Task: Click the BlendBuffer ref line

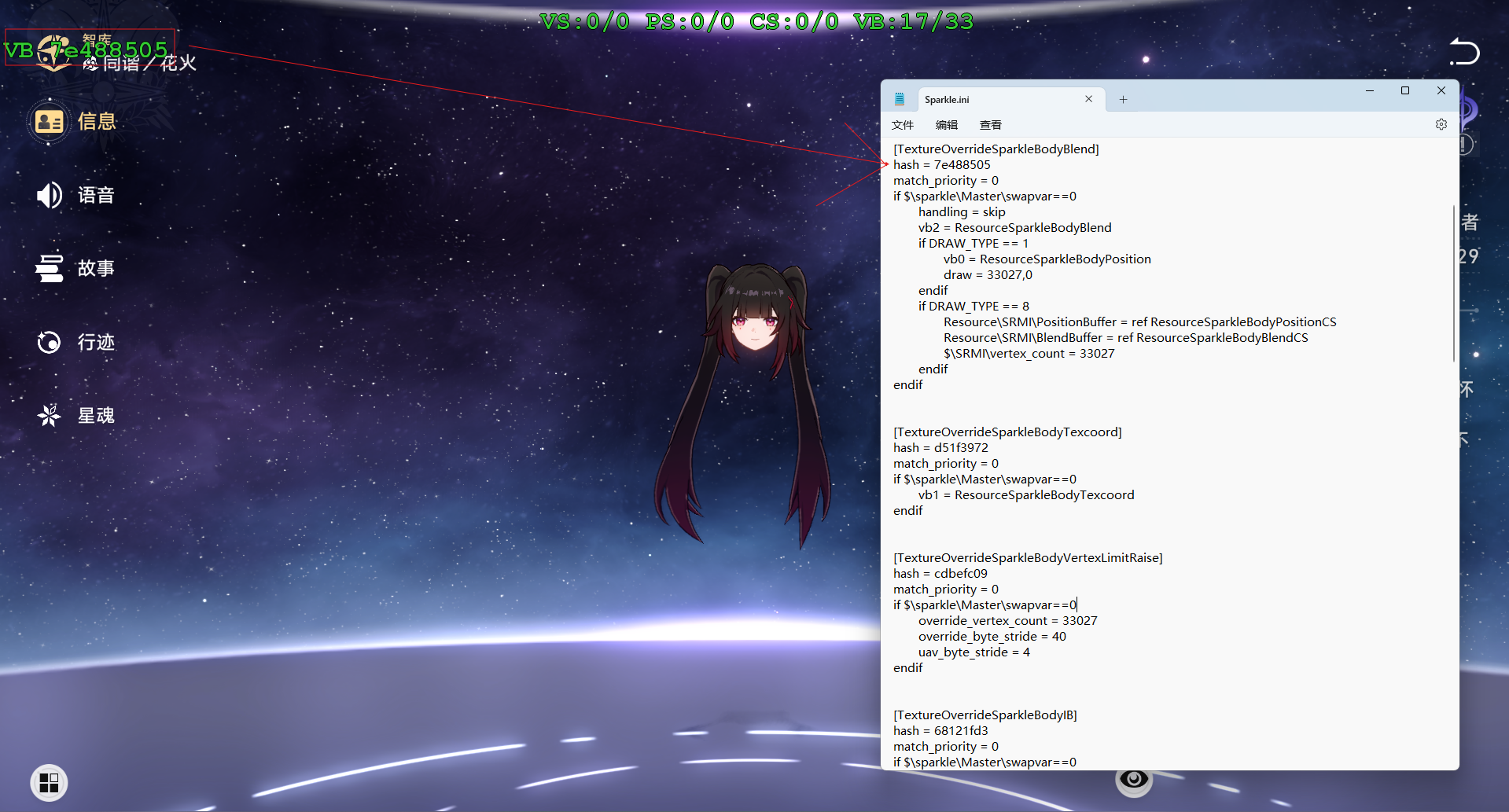Action: tap(1126, 338)
